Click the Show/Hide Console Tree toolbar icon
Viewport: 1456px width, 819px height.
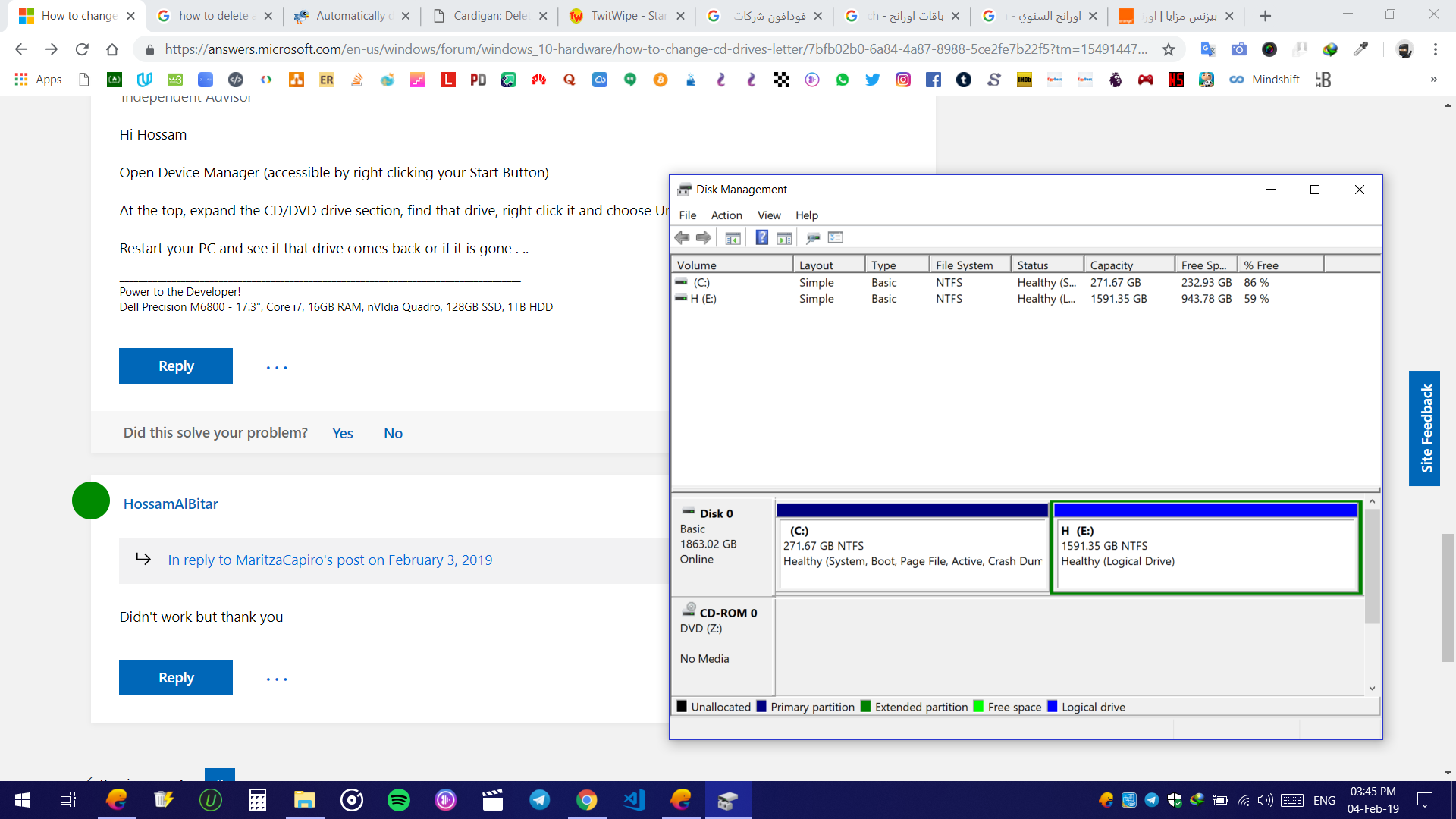click(x=733, y=238)
